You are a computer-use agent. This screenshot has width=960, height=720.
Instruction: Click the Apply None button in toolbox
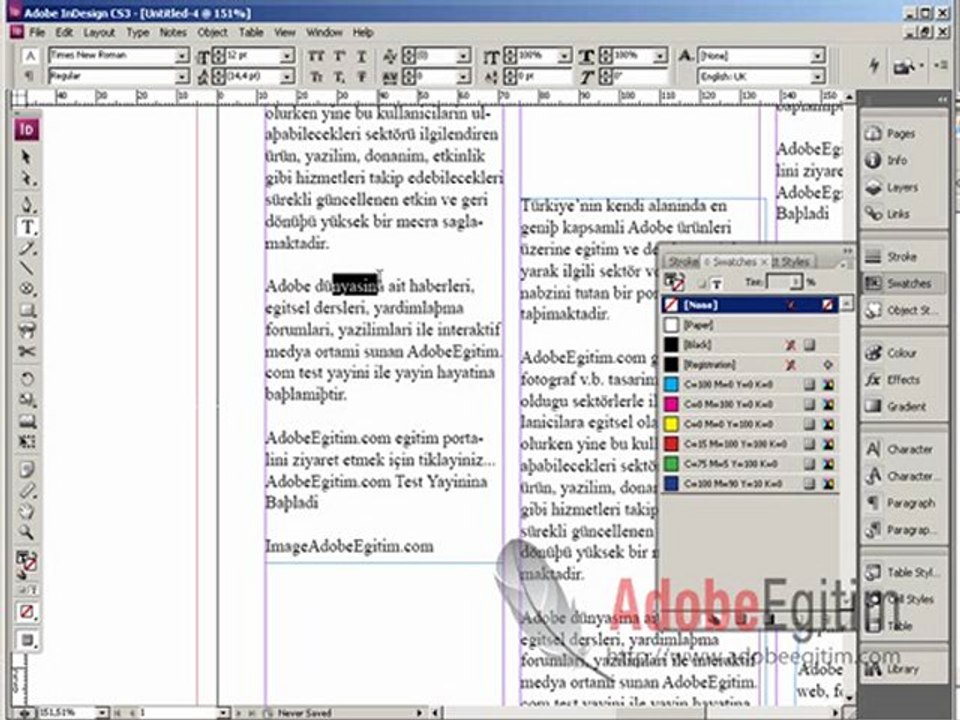point(26,612)
